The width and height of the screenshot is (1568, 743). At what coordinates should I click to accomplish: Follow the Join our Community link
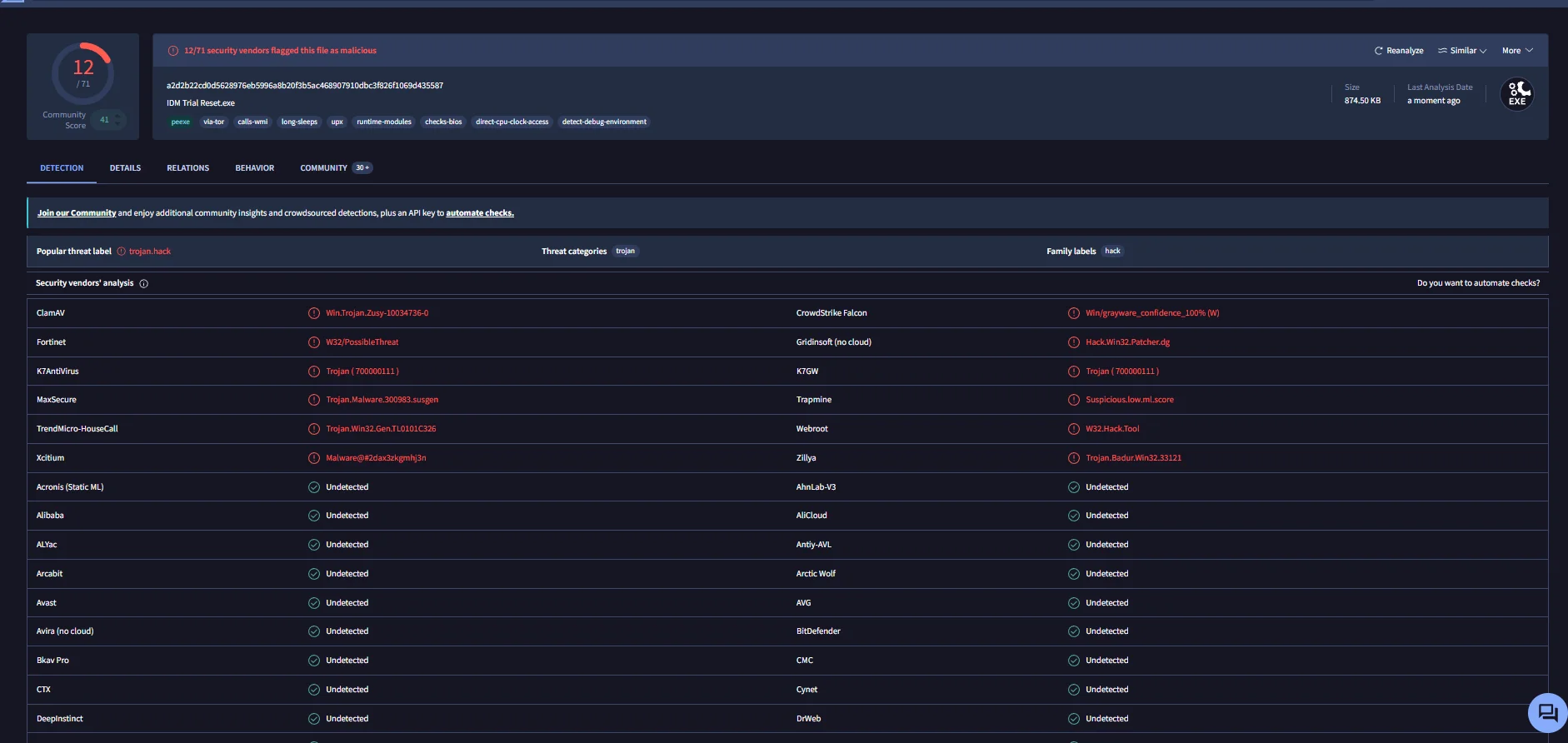tap(77, 213)
